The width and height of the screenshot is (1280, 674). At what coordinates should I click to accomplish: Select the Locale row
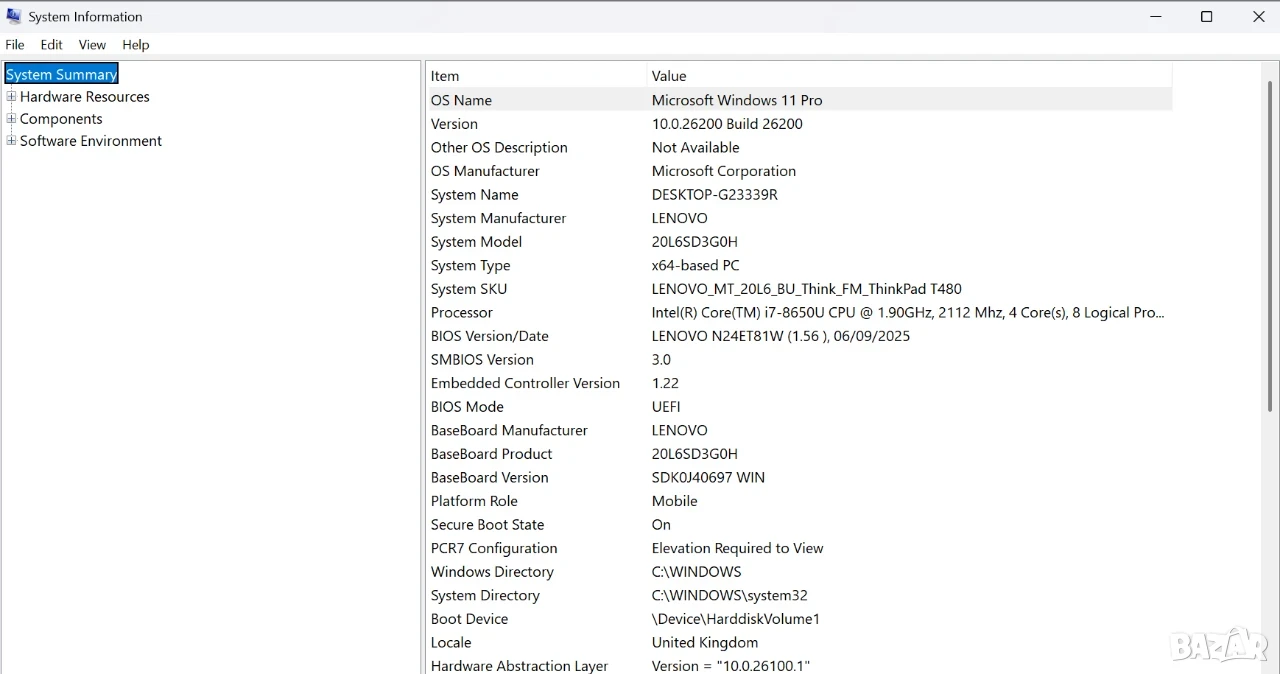point(799,643)
